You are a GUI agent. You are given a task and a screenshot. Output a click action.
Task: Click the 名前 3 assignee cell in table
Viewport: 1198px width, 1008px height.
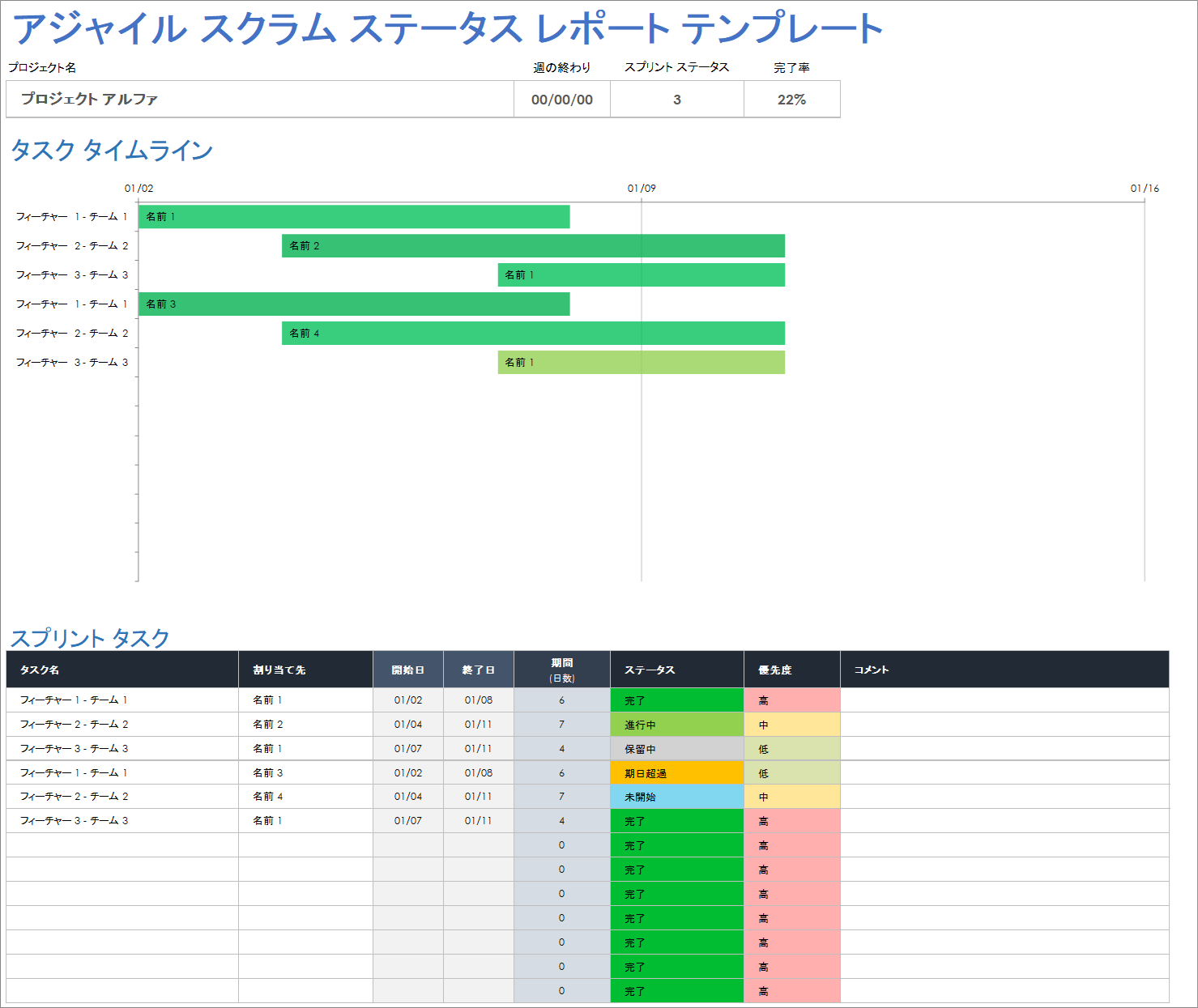coord(305,773)
